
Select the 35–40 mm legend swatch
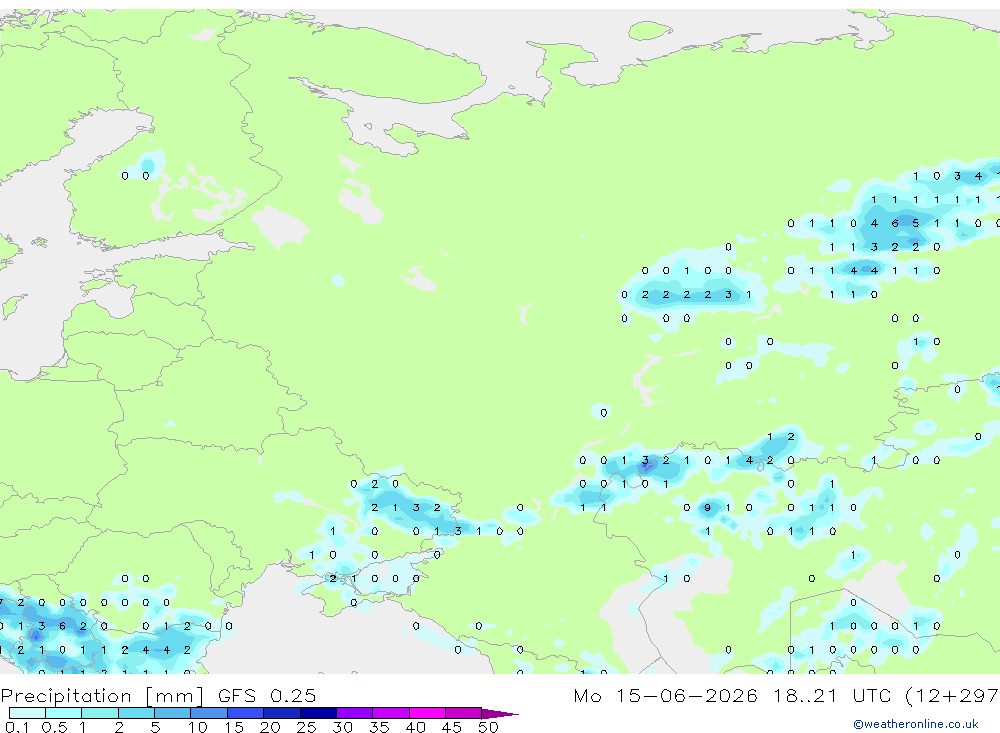coord(391,713)
